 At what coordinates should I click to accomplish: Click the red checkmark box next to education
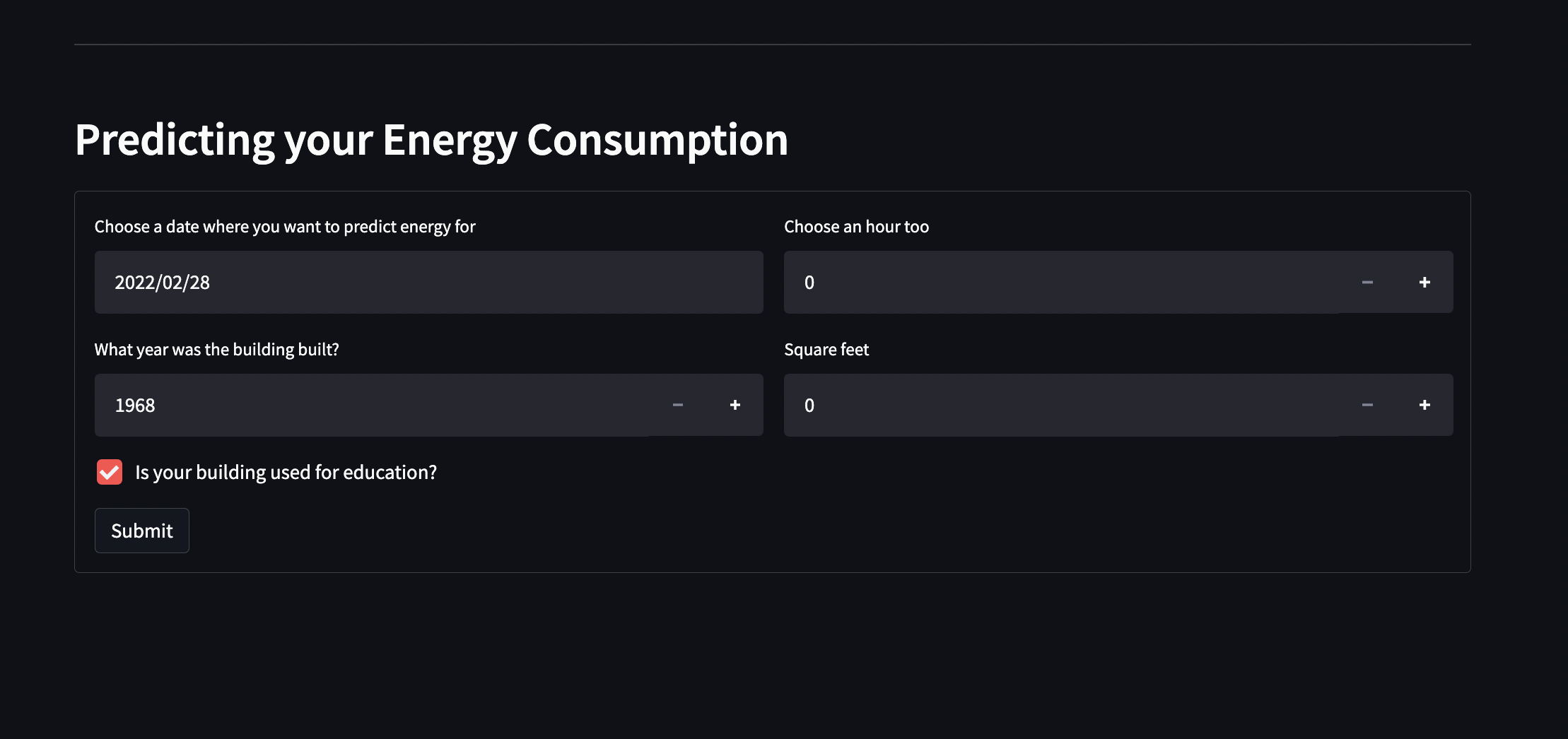110,472
